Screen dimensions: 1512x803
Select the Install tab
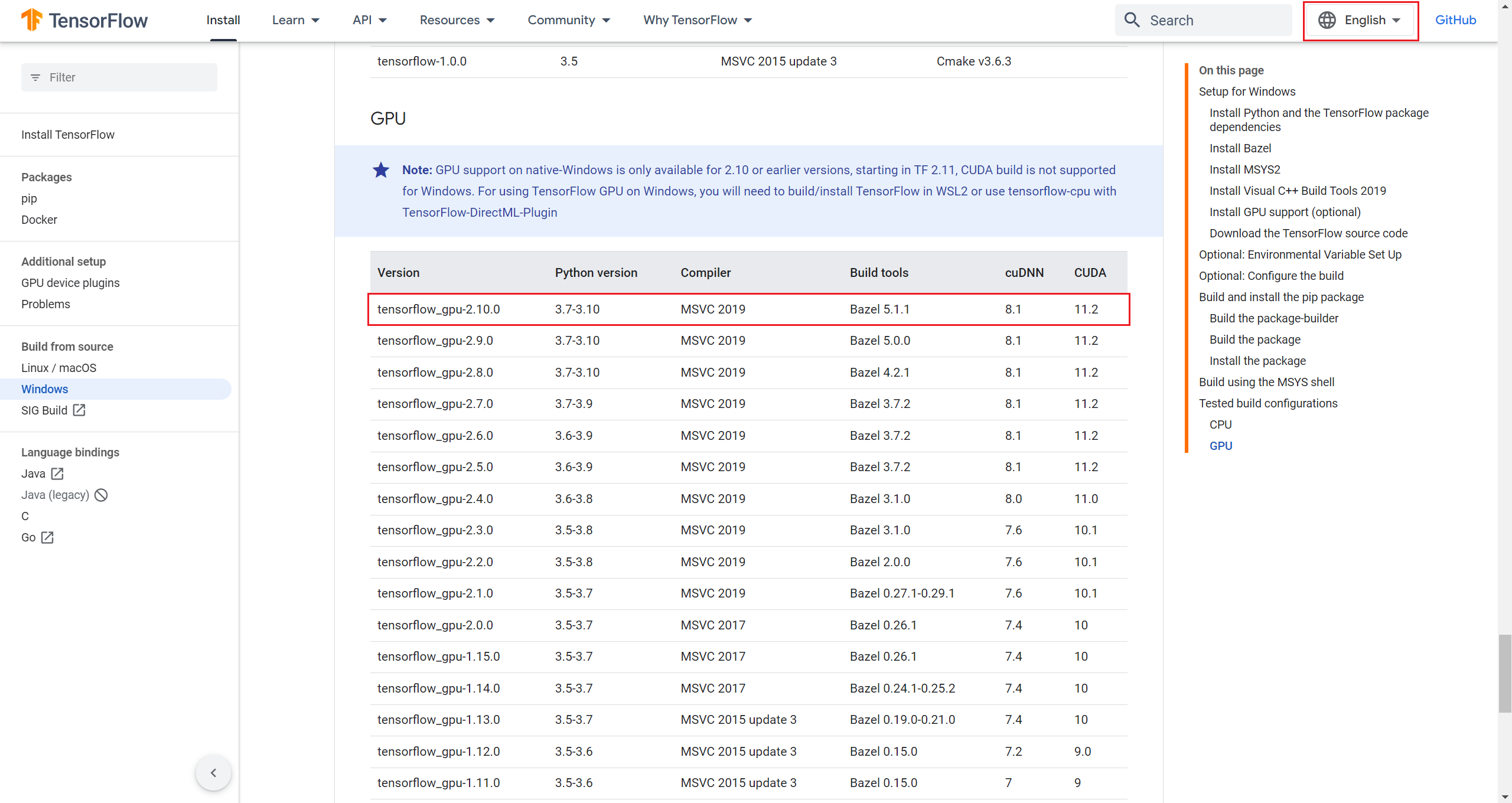point(223,20)
